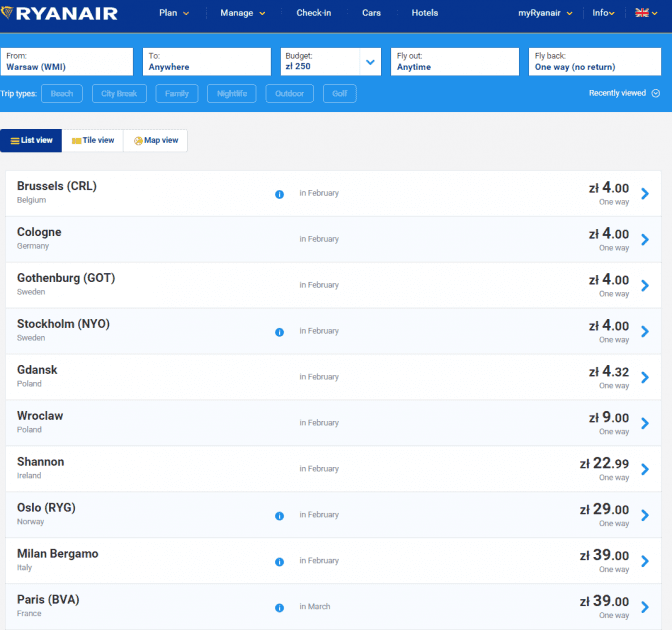Screen dimensions: 672x630
Task: Open Cologne fare with arrow icon
Action: pyautogui.click(x=645, y=240)
